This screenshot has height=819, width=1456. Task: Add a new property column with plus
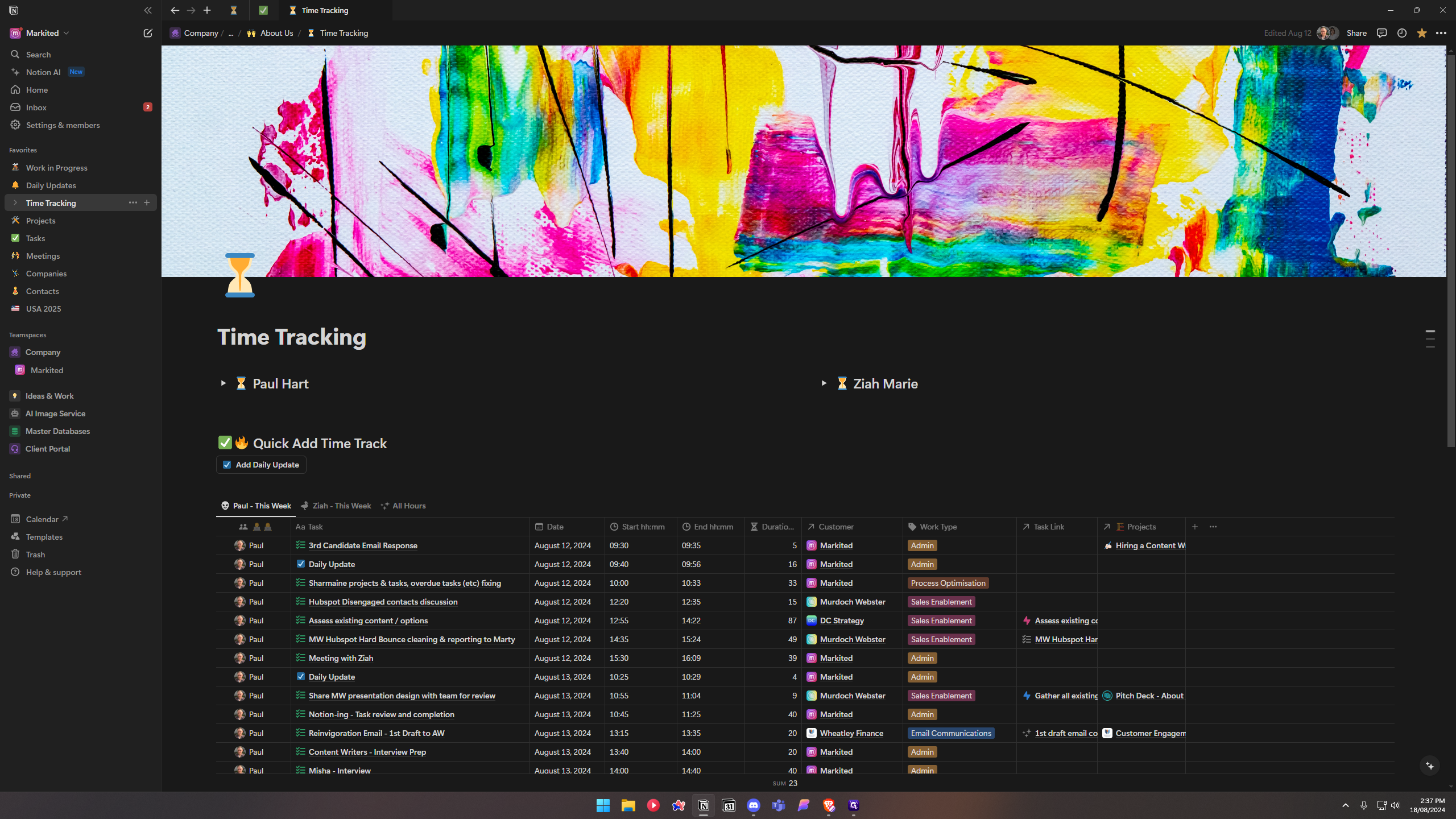click(1195, 527)
